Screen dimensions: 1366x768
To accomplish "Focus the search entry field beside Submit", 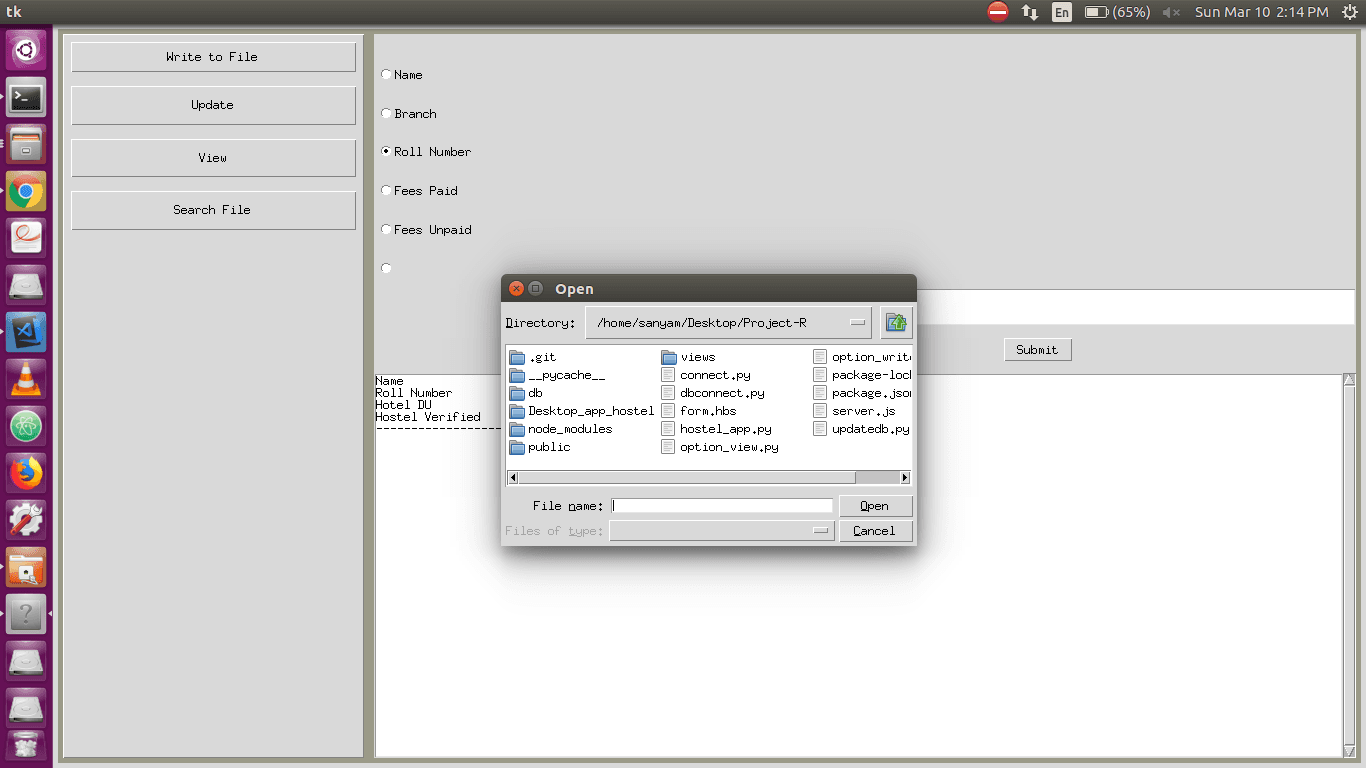I will coord(1135,308).
